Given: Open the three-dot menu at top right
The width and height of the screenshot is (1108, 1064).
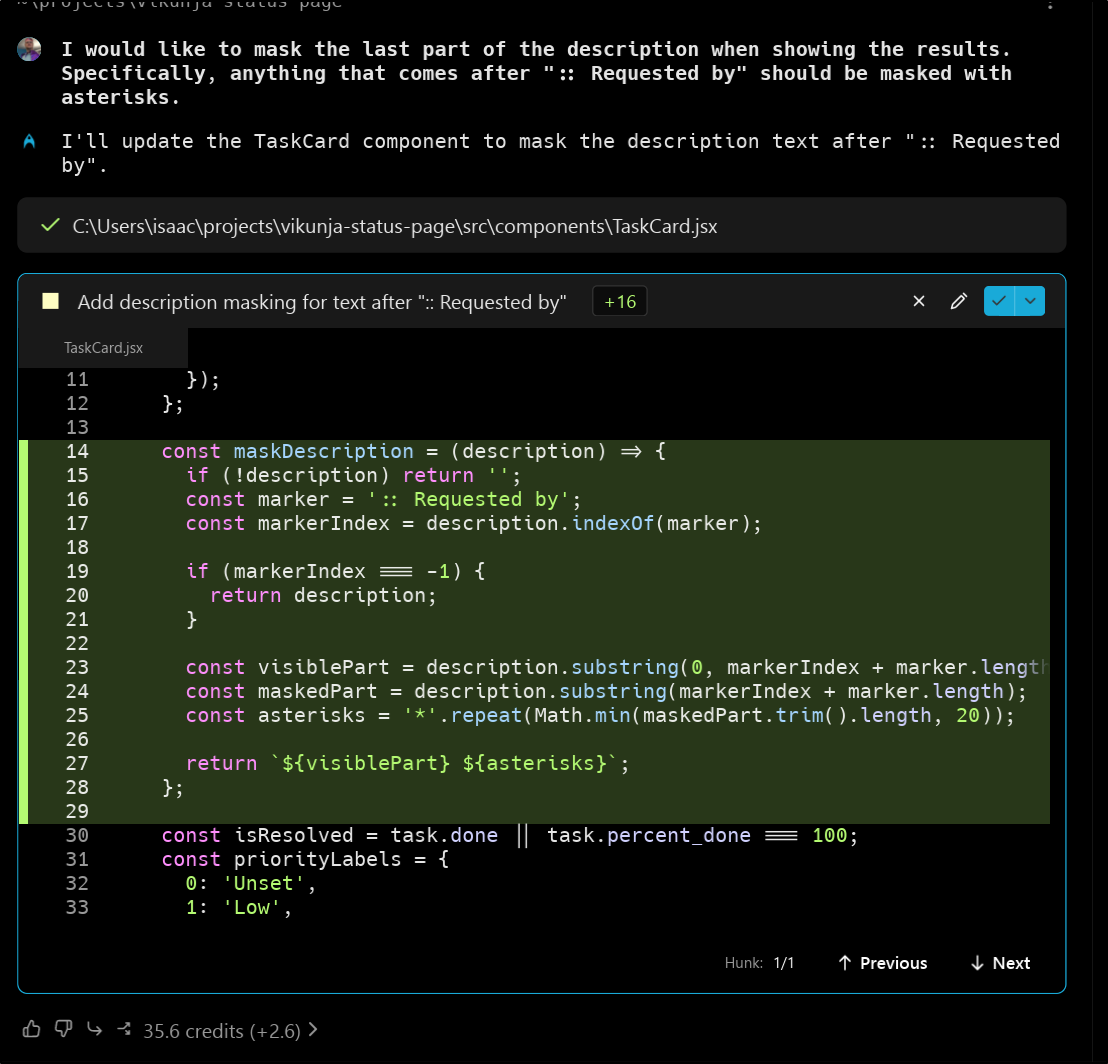Looking at the screenshot, I should pos(1049,5).
